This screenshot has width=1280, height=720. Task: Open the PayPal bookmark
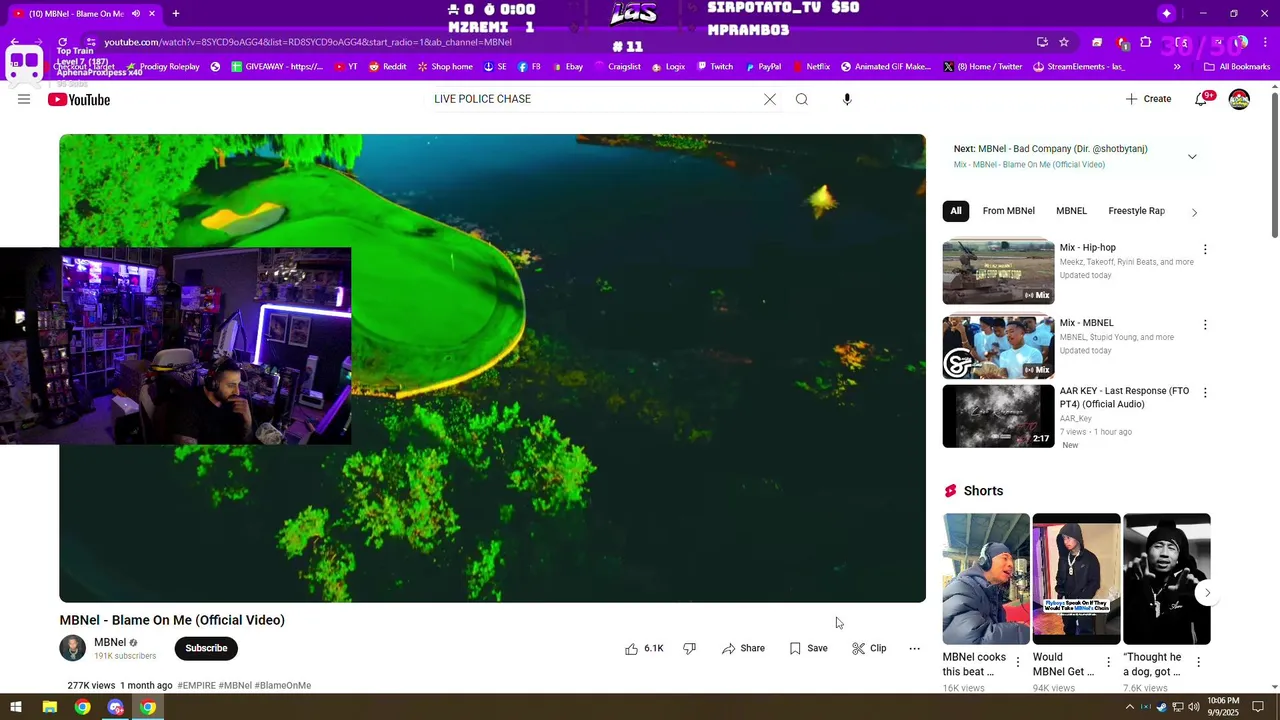[763, 67]
